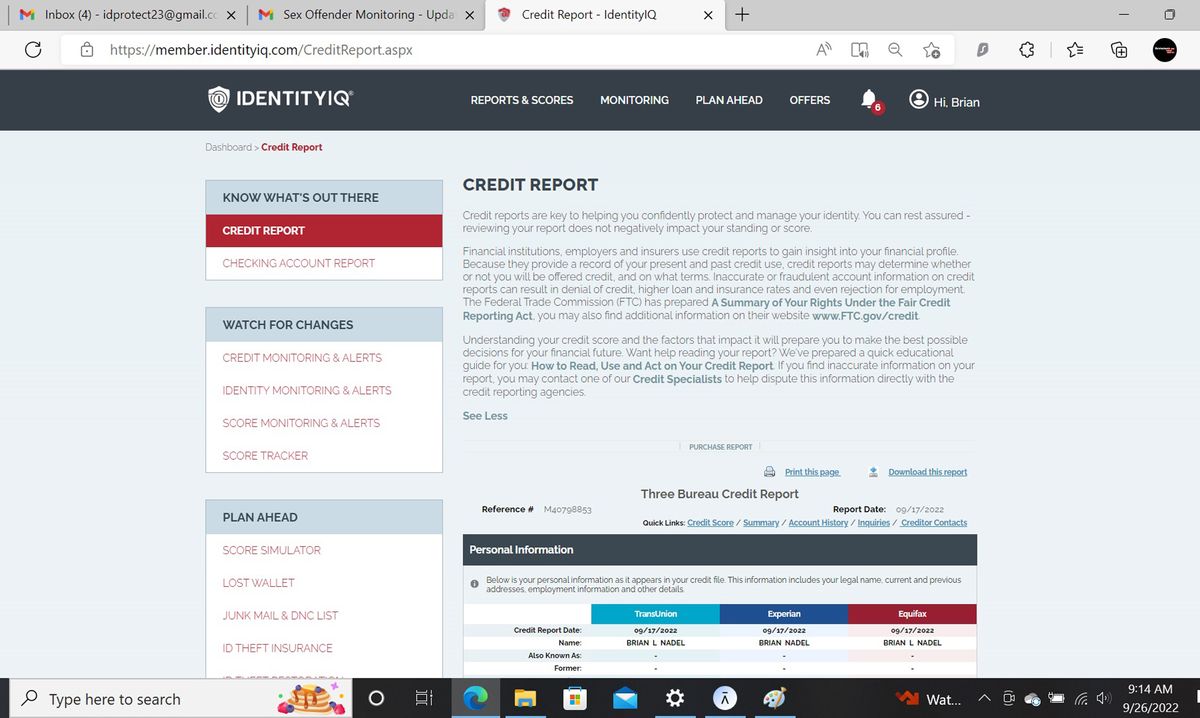Image resolution: width=1200 pixels, height=718 pixels.
Task: Open the Favorites star-list icon
Action: [x=1073, y=48]
